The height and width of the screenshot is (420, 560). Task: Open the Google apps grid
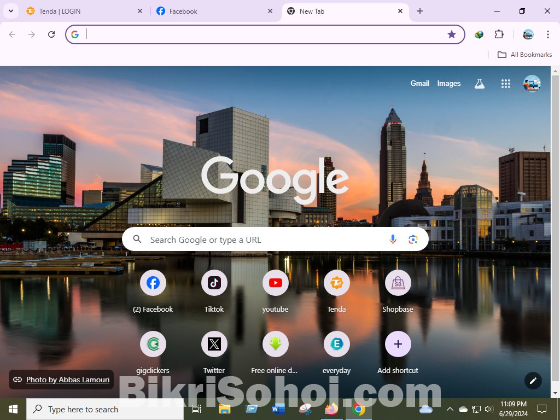tap(505, 84)
